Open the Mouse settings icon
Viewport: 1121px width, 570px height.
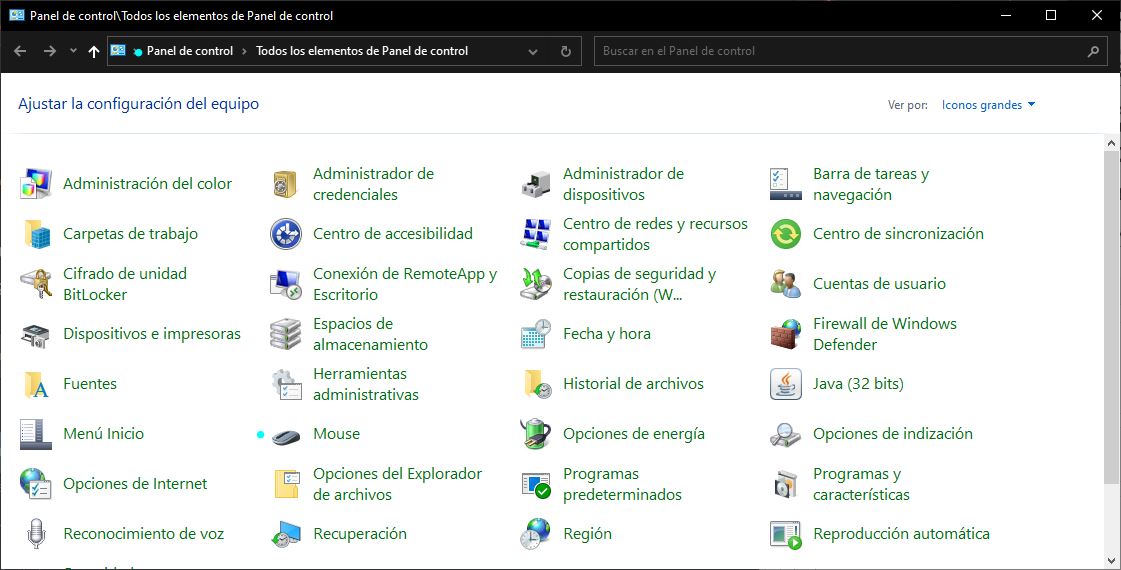pyautogui.click(x=286, y=434)
